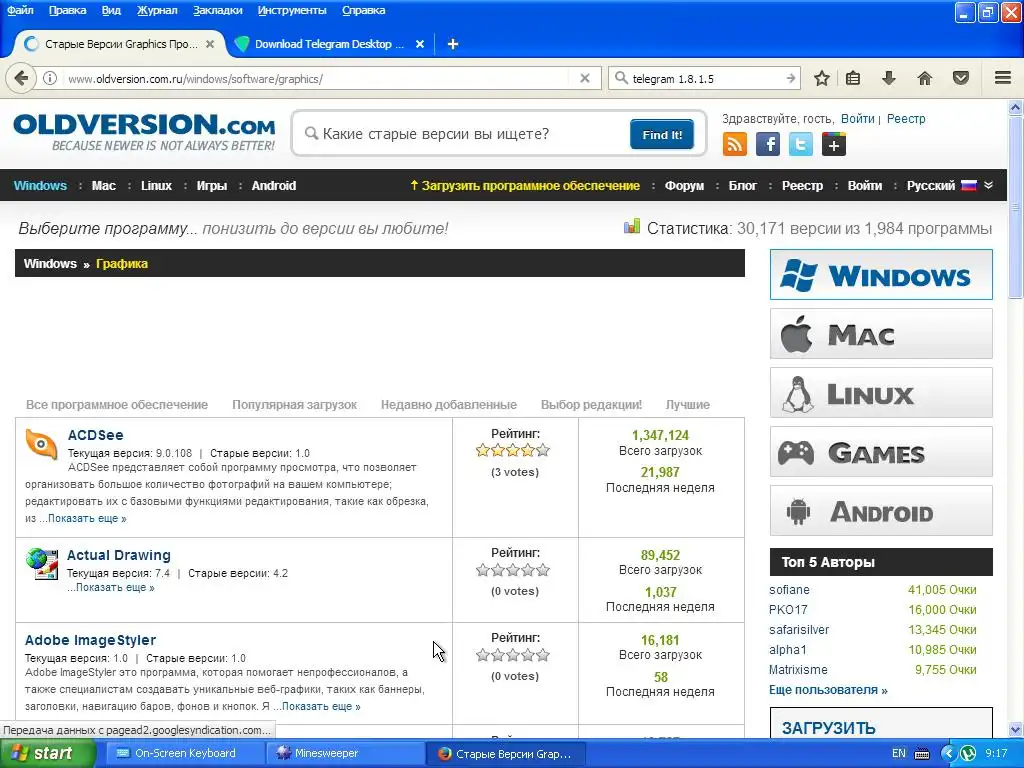
Task: Click the URL address bar
Action: point(317,78)
